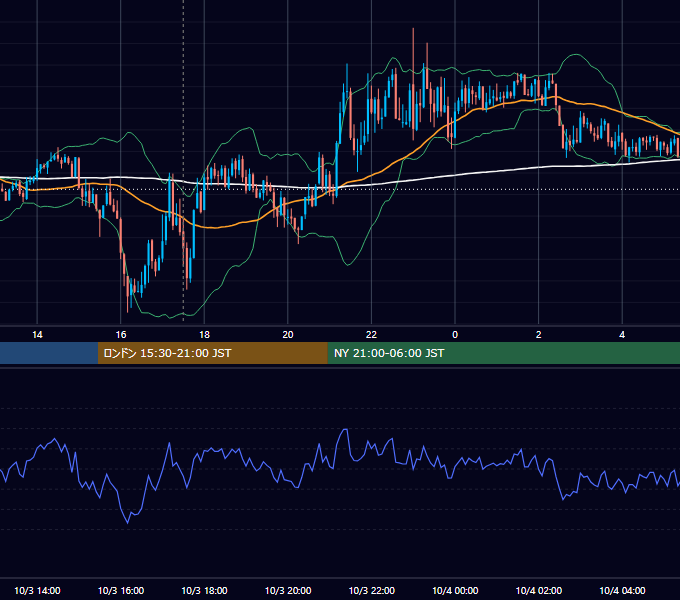This screenshot has height=600, width=680.
Task: Click the 16 hour label on upper axis
Action: [x=121, y=335]
